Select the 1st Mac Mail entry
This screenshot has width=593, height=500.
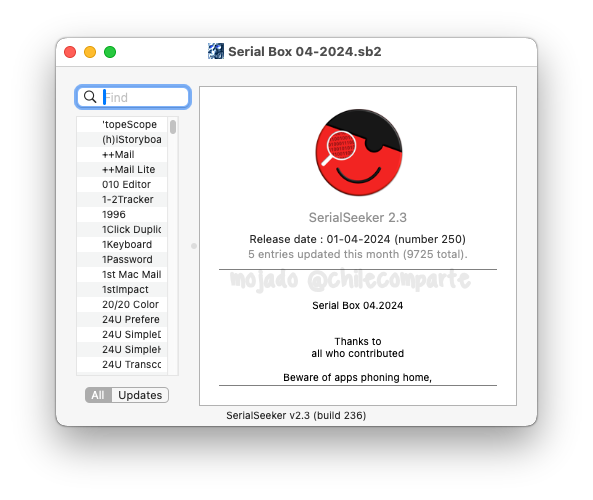122,274
